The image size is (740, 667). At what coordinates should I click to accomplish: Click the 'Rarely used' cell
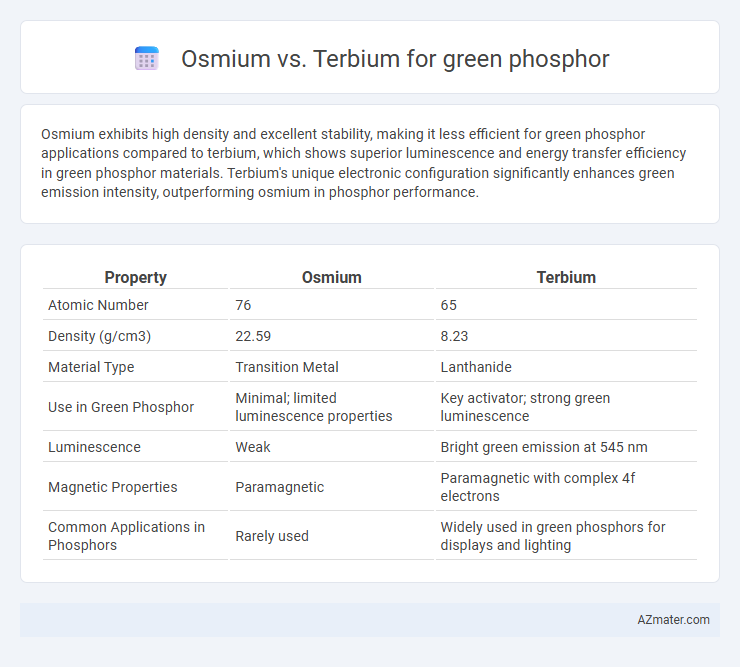272,536
